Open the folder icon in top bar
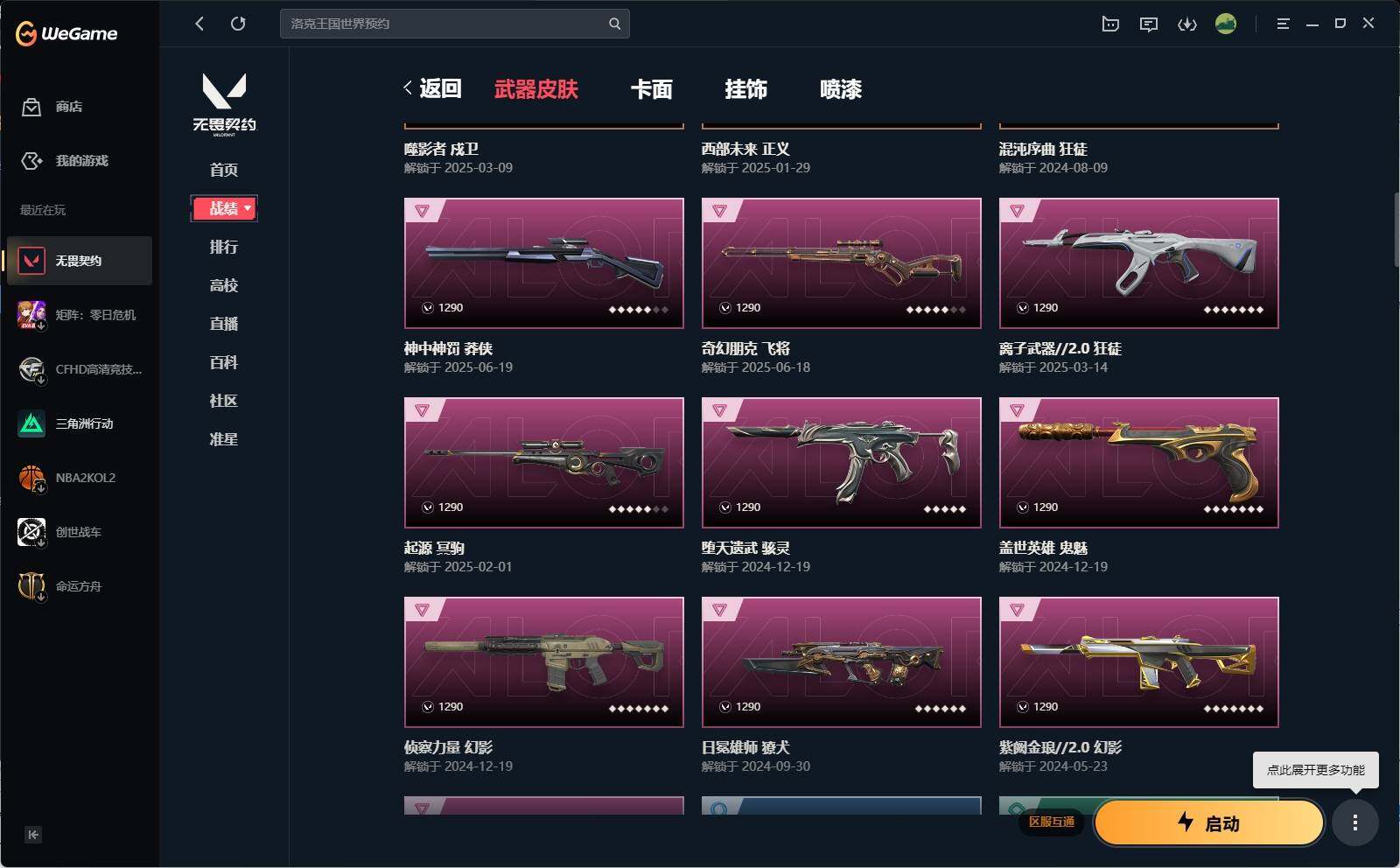1400x868 pixels. [x=1110, y=24]
